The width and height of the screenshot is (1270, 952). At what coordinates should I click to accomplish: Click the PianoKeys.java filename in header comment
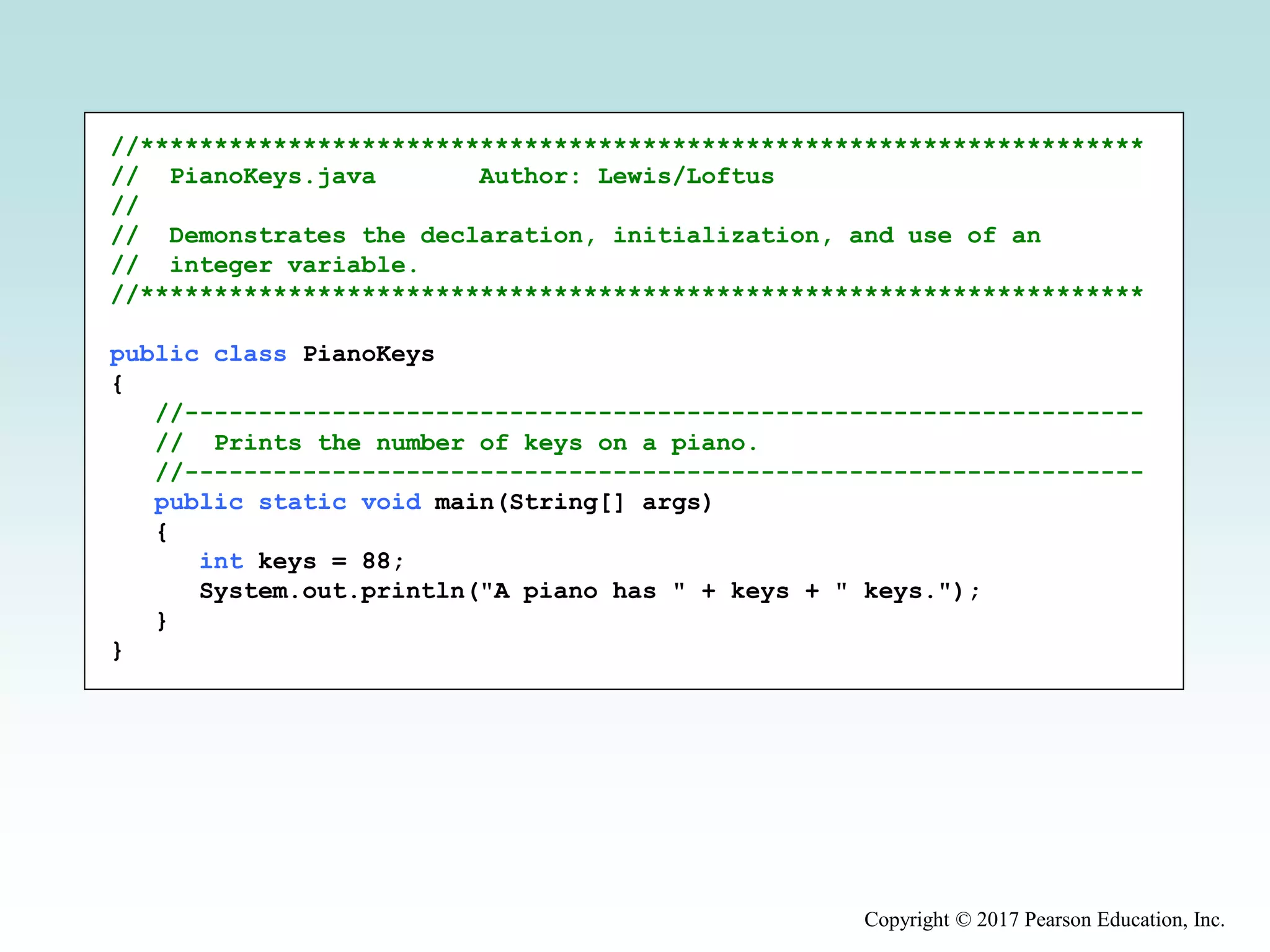click(x=272, y=177)
